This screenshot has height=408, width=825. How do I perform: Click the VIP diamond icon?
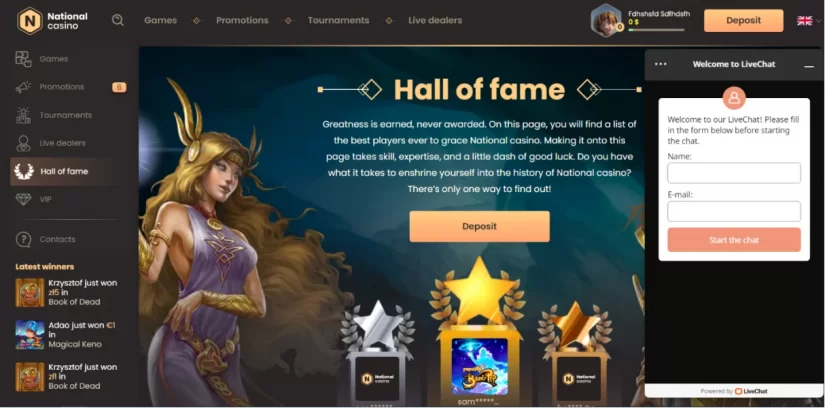pos(23,200)
